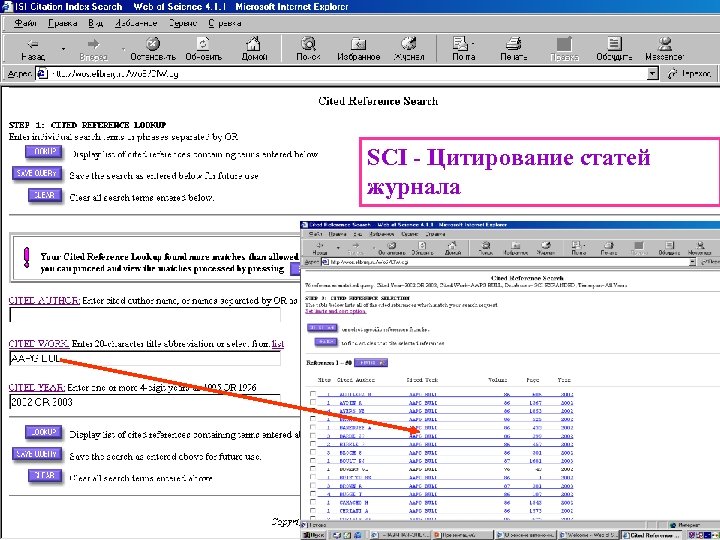Click the Refresh icon in the small Cited Reference window

(422, 246)
